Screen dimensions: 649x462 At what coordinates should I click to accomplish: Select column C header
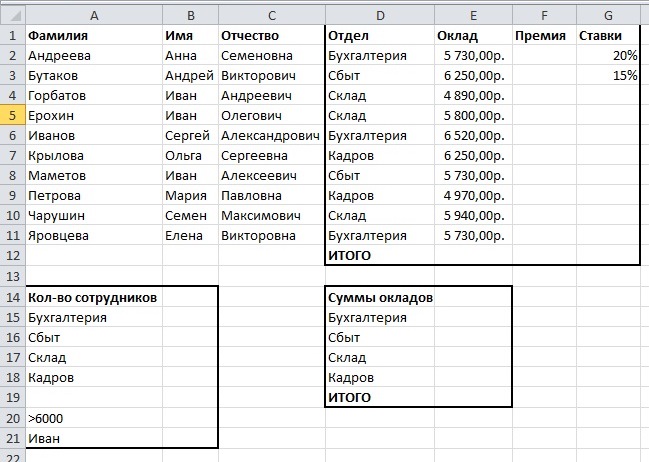pos(272,16)
